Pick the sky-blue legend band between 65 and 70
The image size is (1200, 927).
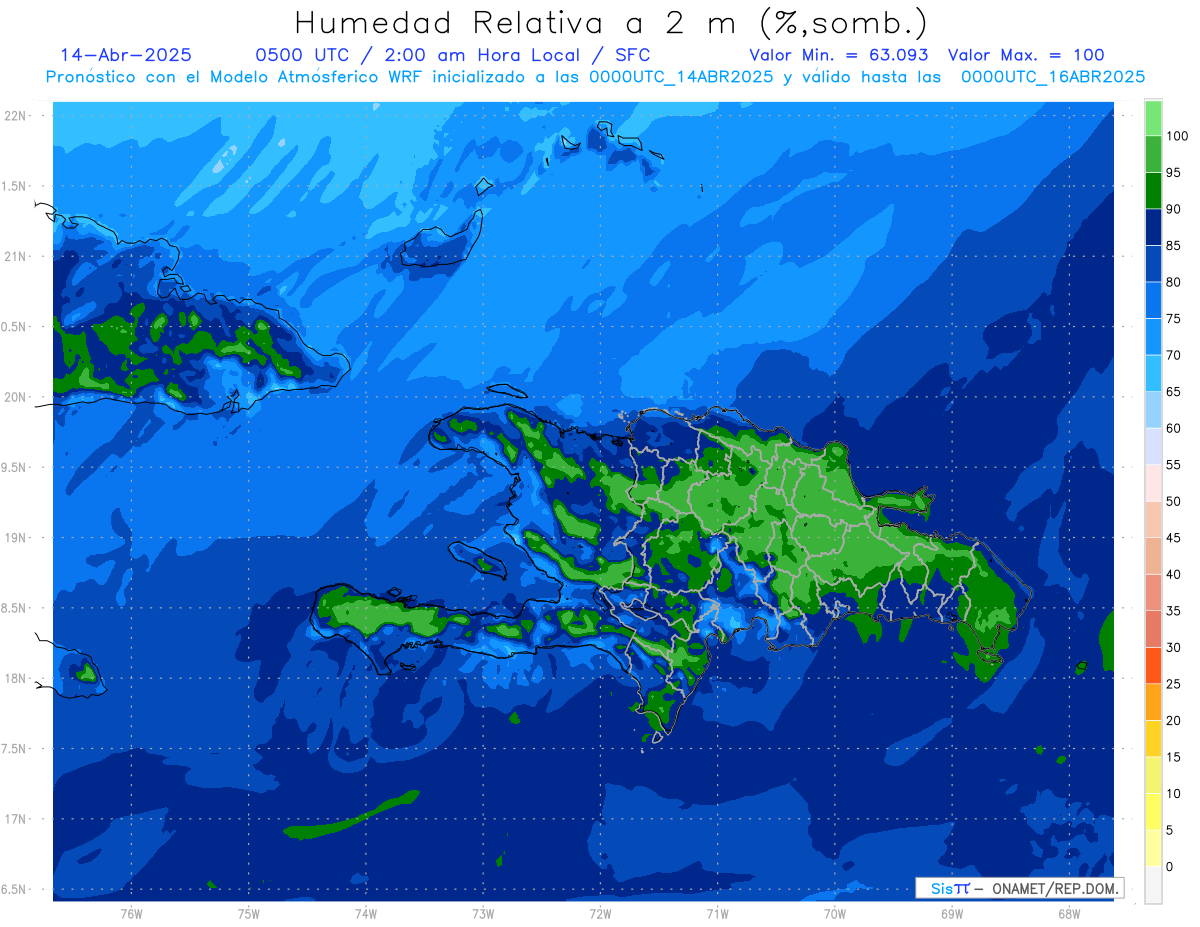(1153, 373)
